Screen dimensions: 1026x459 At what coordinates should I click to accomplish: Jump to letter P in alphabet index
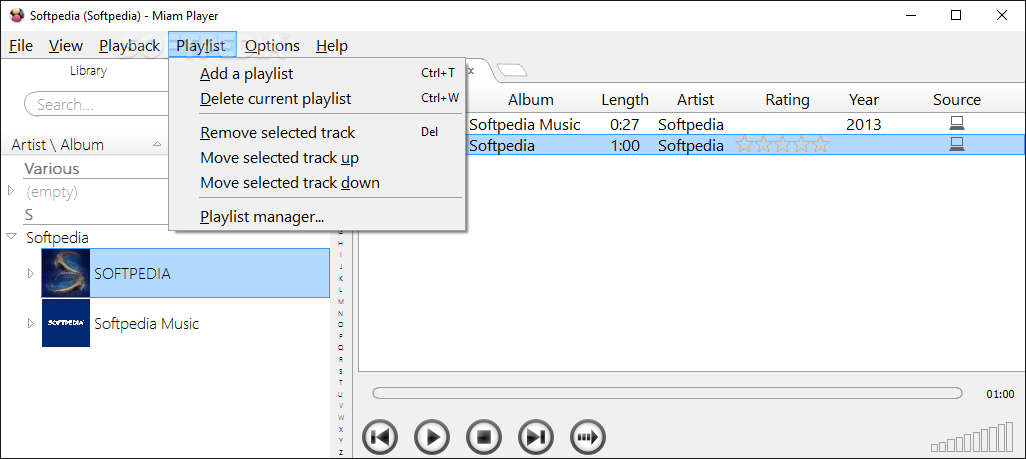click(x=340, y=337)
